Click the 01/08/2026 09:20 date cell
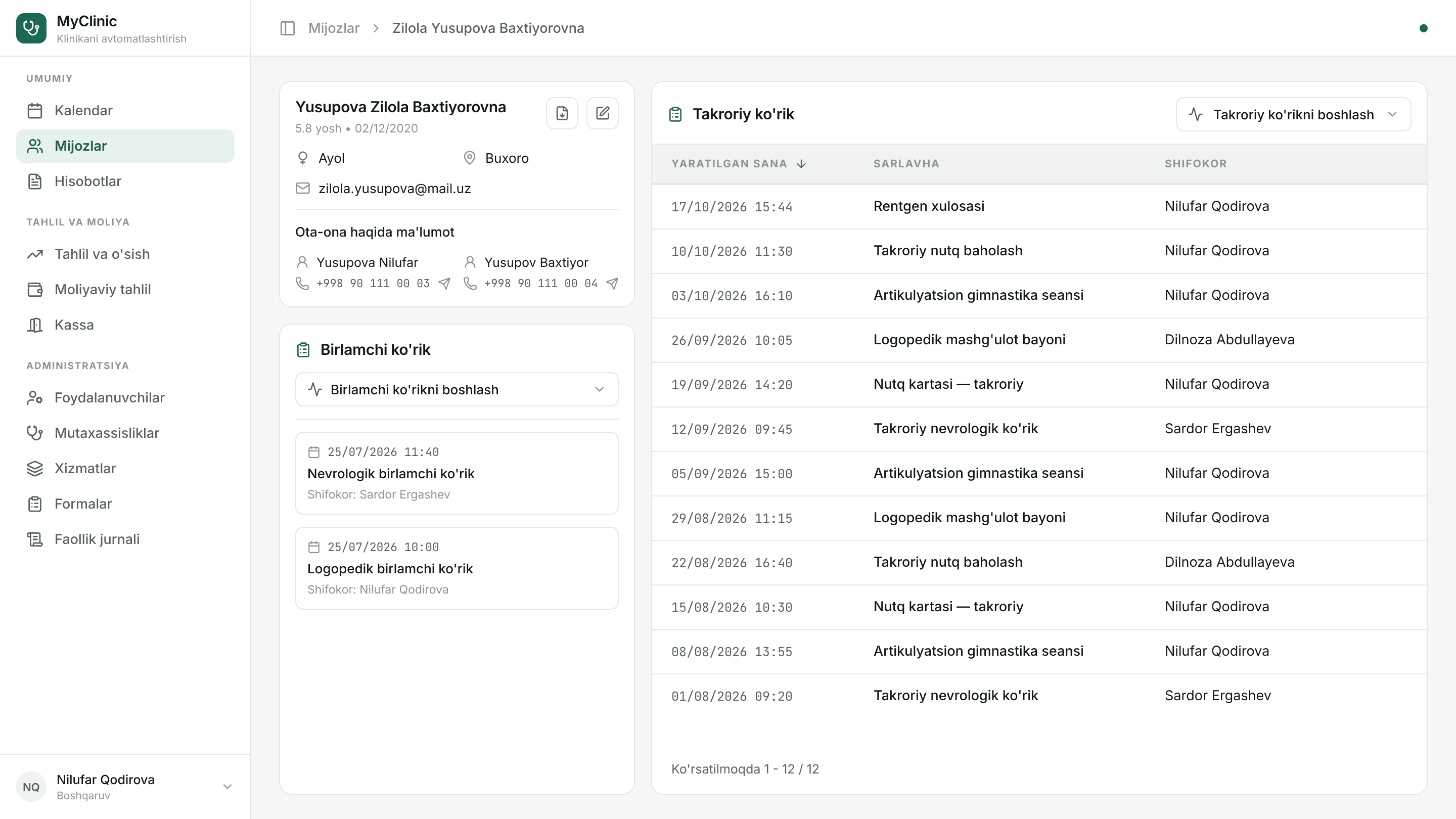 coord(732,696)
